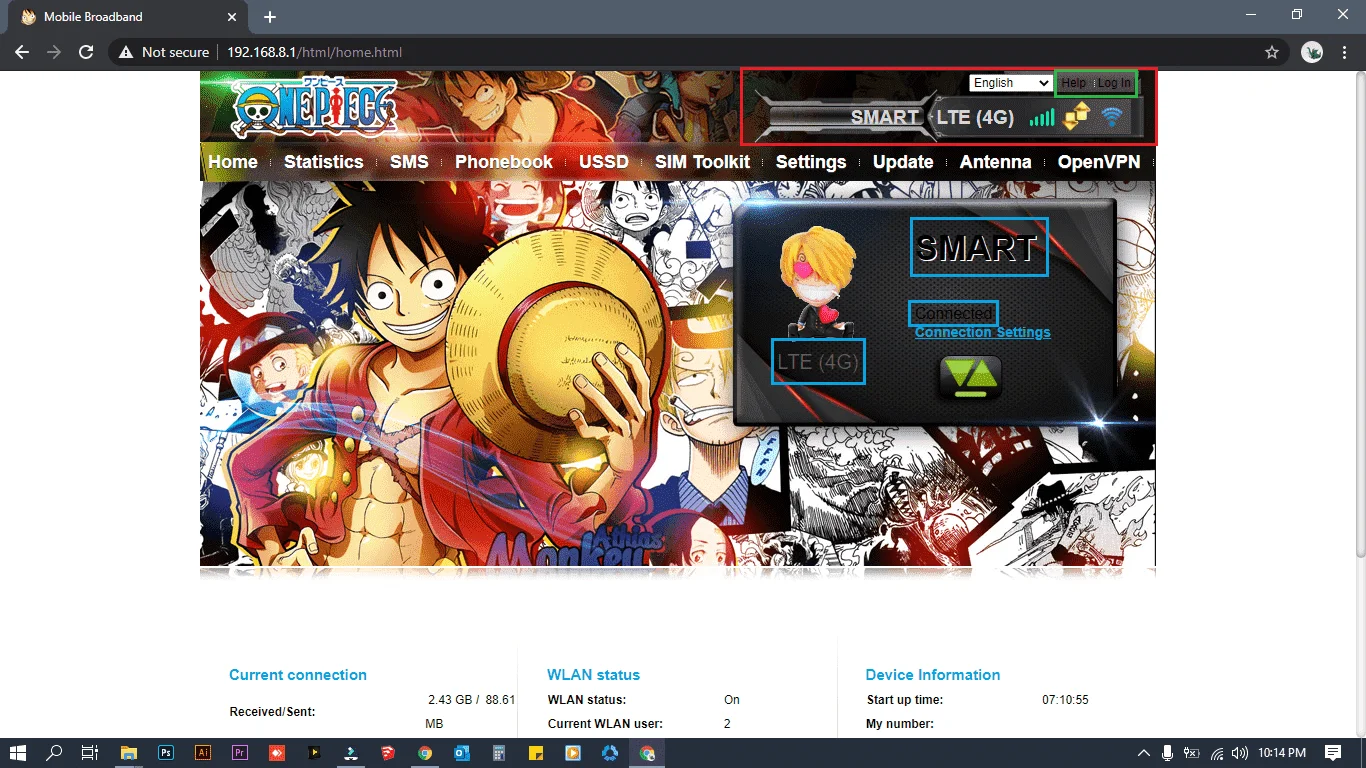
Task: Open the Settings menu
Action: [x=811, y=162]
